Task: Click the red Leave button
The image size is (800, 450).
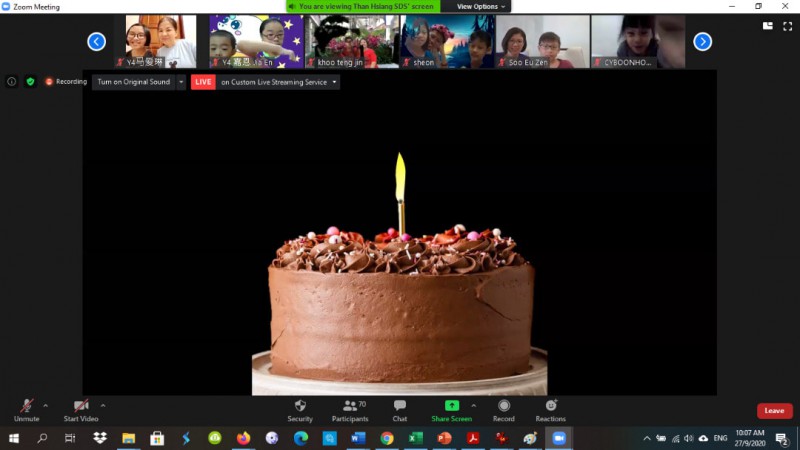Action: (x=774, y=411)
